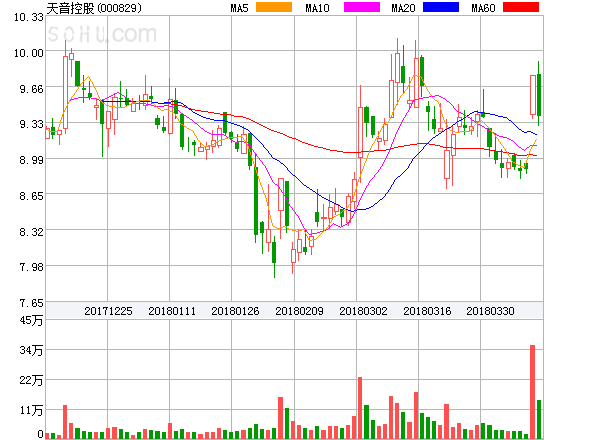The width and height of the screenshot is (600, 440).
Task: Click the 45万 volume axis label
Action: [31, 320]
